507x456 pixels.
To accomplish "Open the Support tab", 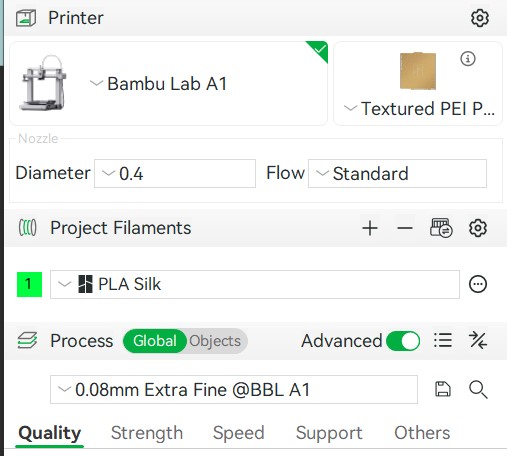I will 329,433.
